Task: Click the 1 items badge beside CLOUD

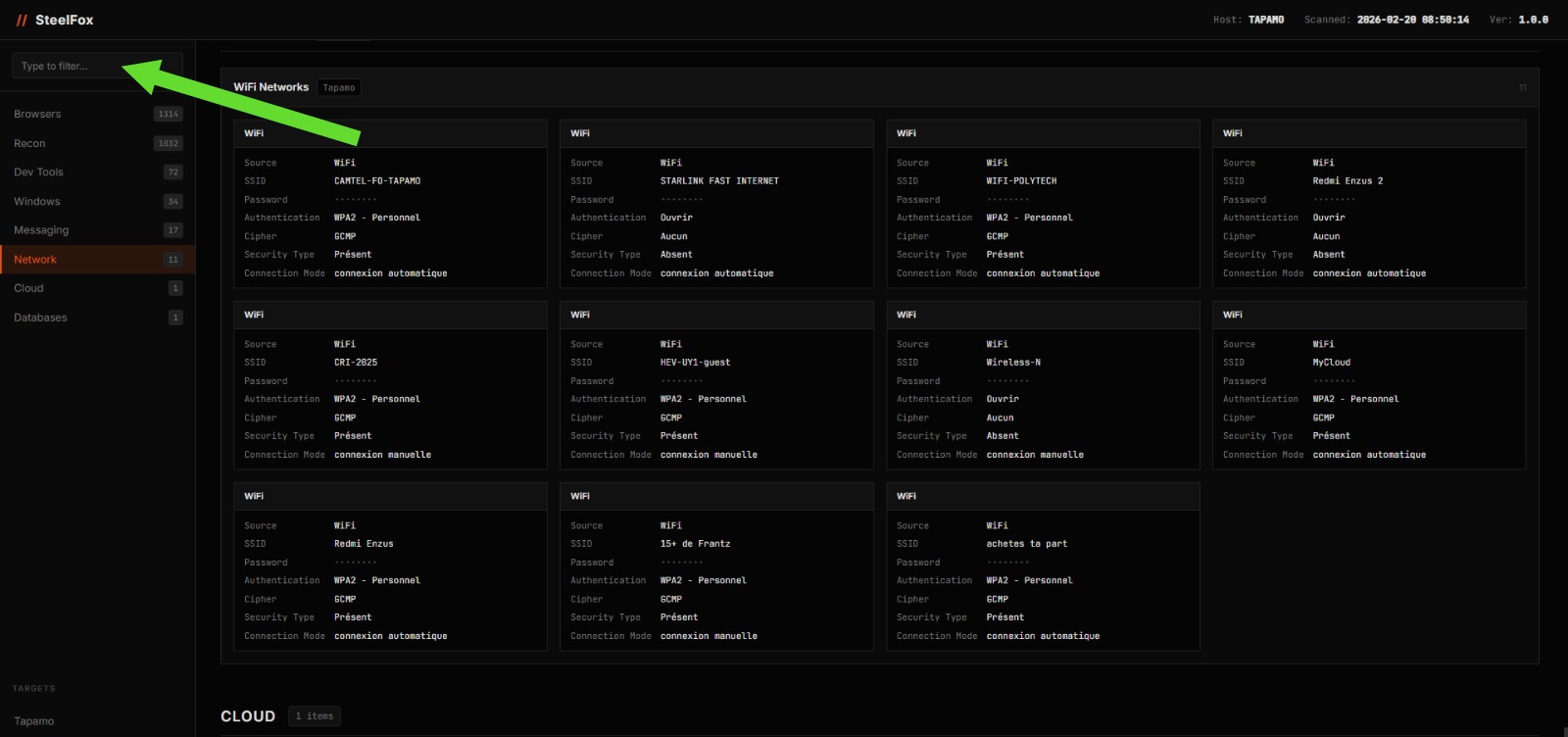Action: coord(315,716)
